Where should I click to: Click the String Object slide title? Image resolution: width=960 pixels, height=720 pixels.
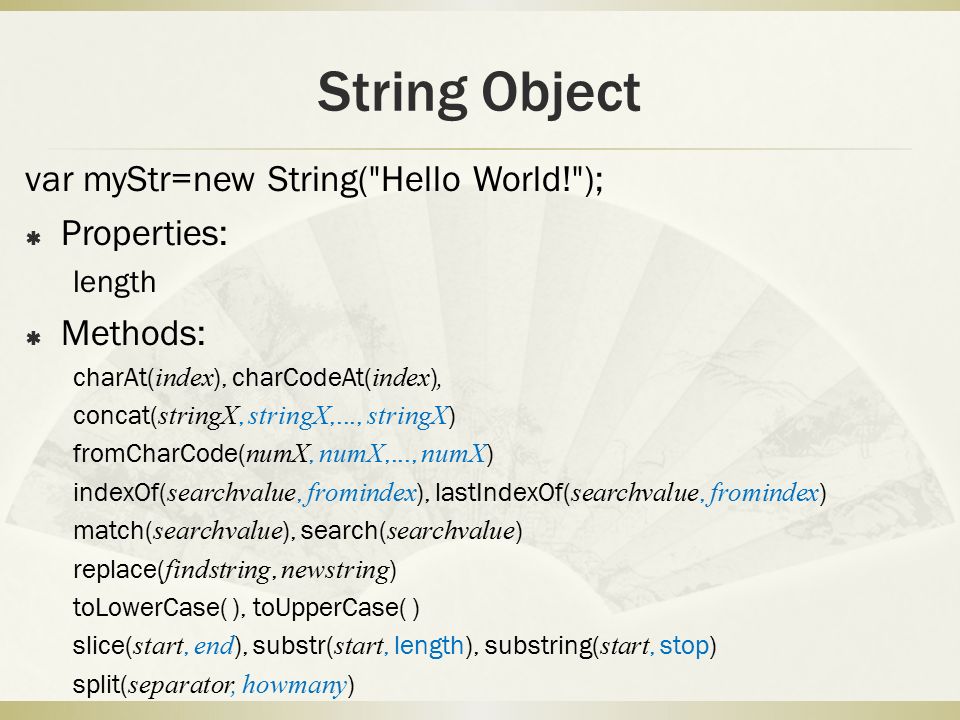(479, 93)
